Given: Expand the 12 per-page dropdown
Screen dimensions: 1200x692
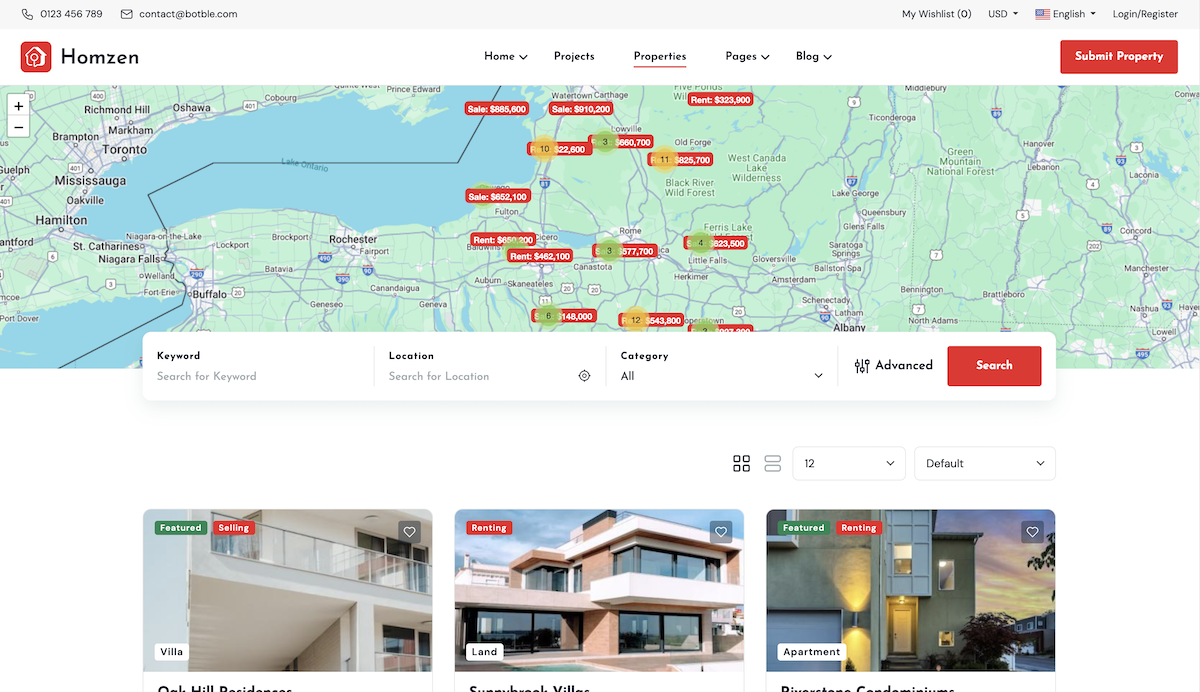Looking at the screenshot, I should click(x=848, y=464).
